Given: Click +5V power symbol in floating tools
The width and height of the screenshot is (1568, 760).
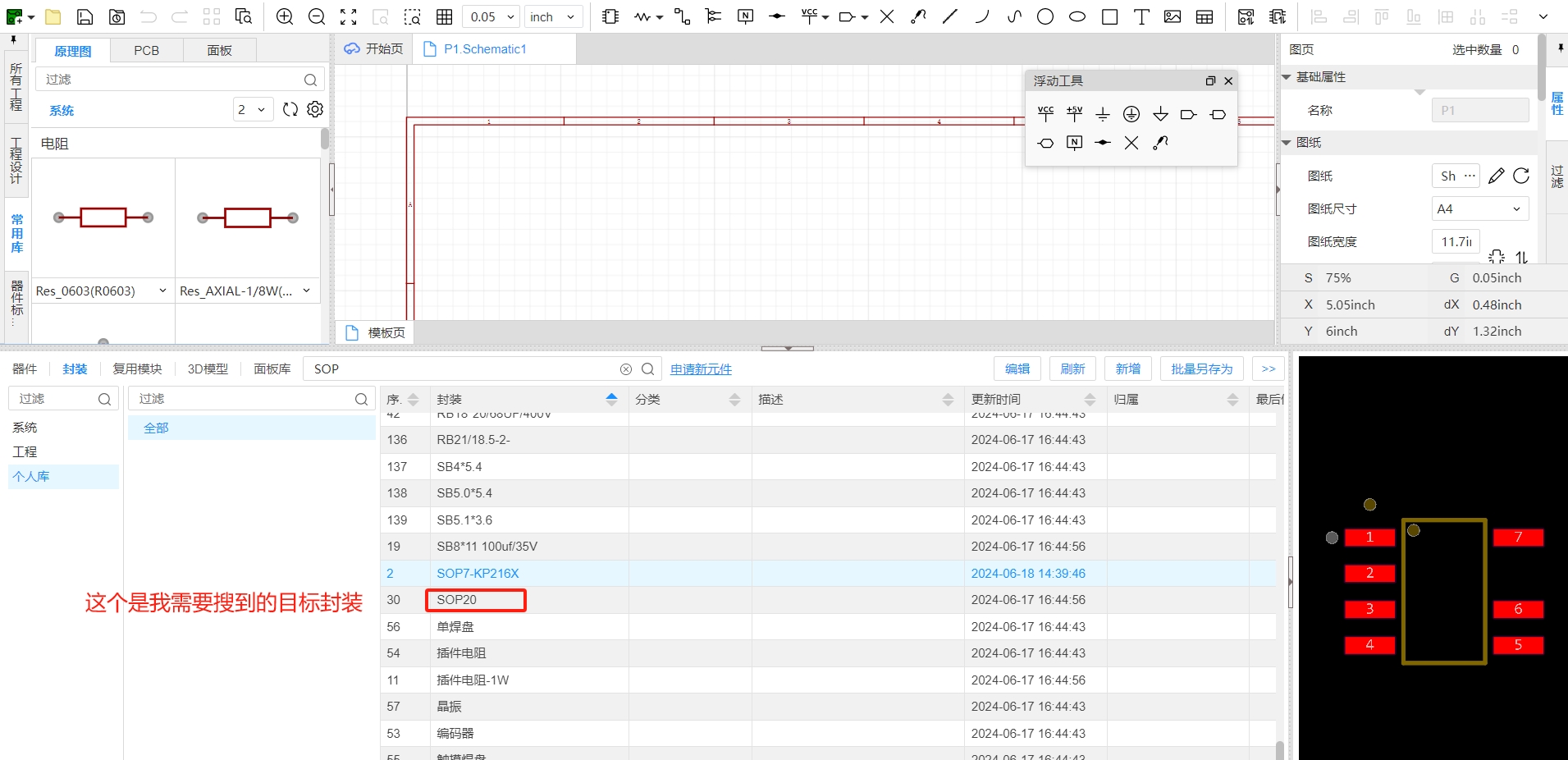Looking at the screenshot, I should coord(1074,114).
